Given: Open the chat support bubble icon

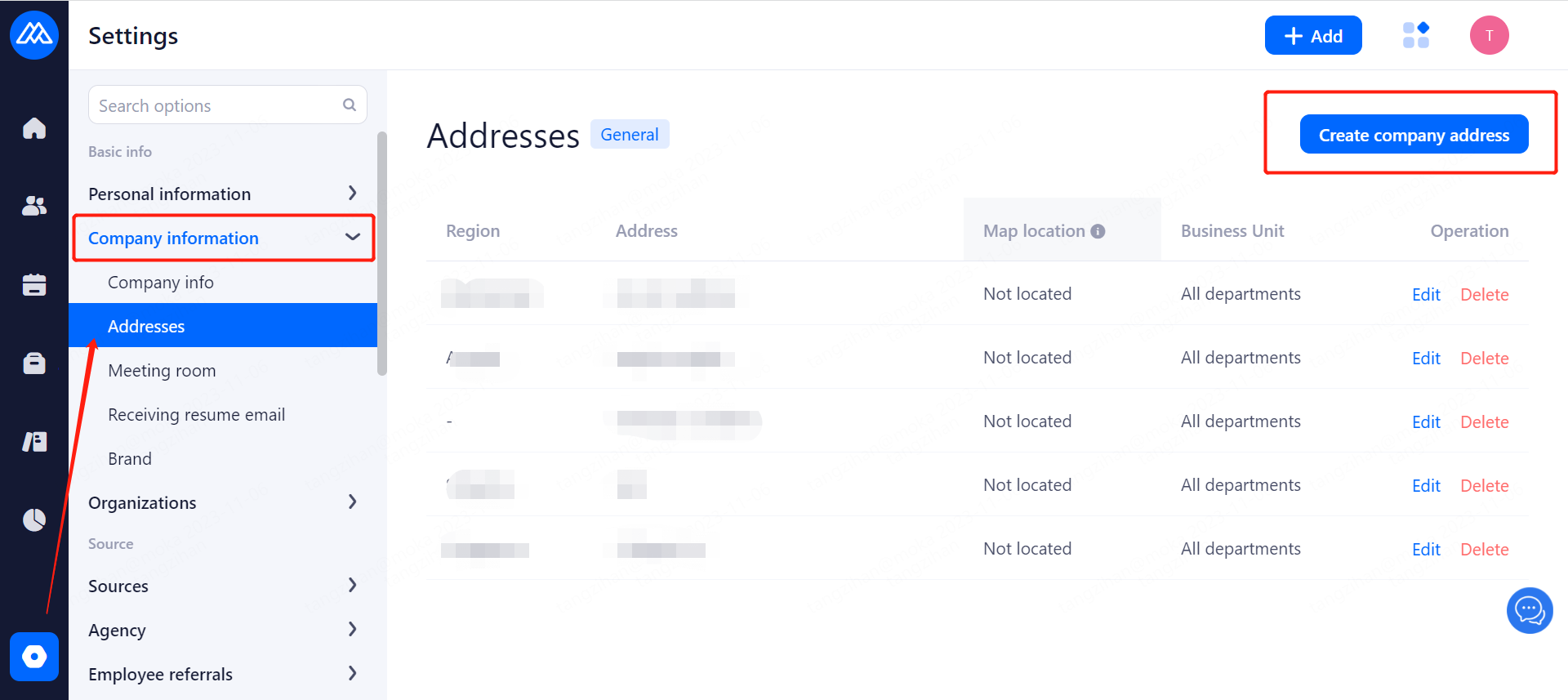Looking at the screenshot, I should click(x=1529, y=610).
